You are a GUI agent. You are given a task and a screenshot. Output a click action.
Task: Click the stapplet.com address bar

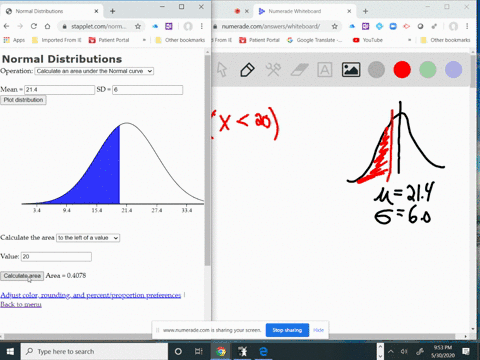pos(98,26)
